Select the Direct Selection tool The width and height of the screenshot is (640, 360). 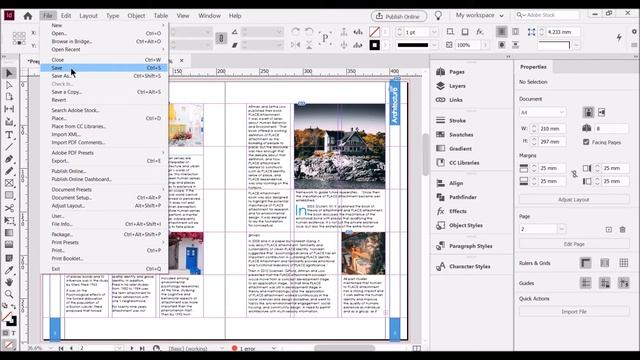click(x=9, y=85)
